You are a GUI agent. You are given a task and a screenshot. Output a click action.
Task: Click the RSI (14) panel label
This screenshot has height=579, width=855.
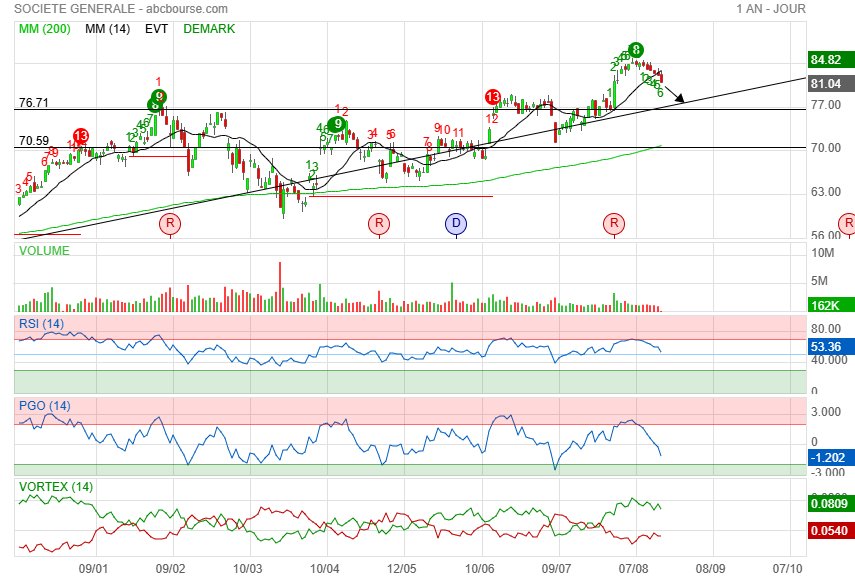pyautogui.click(x=41, y=324)
